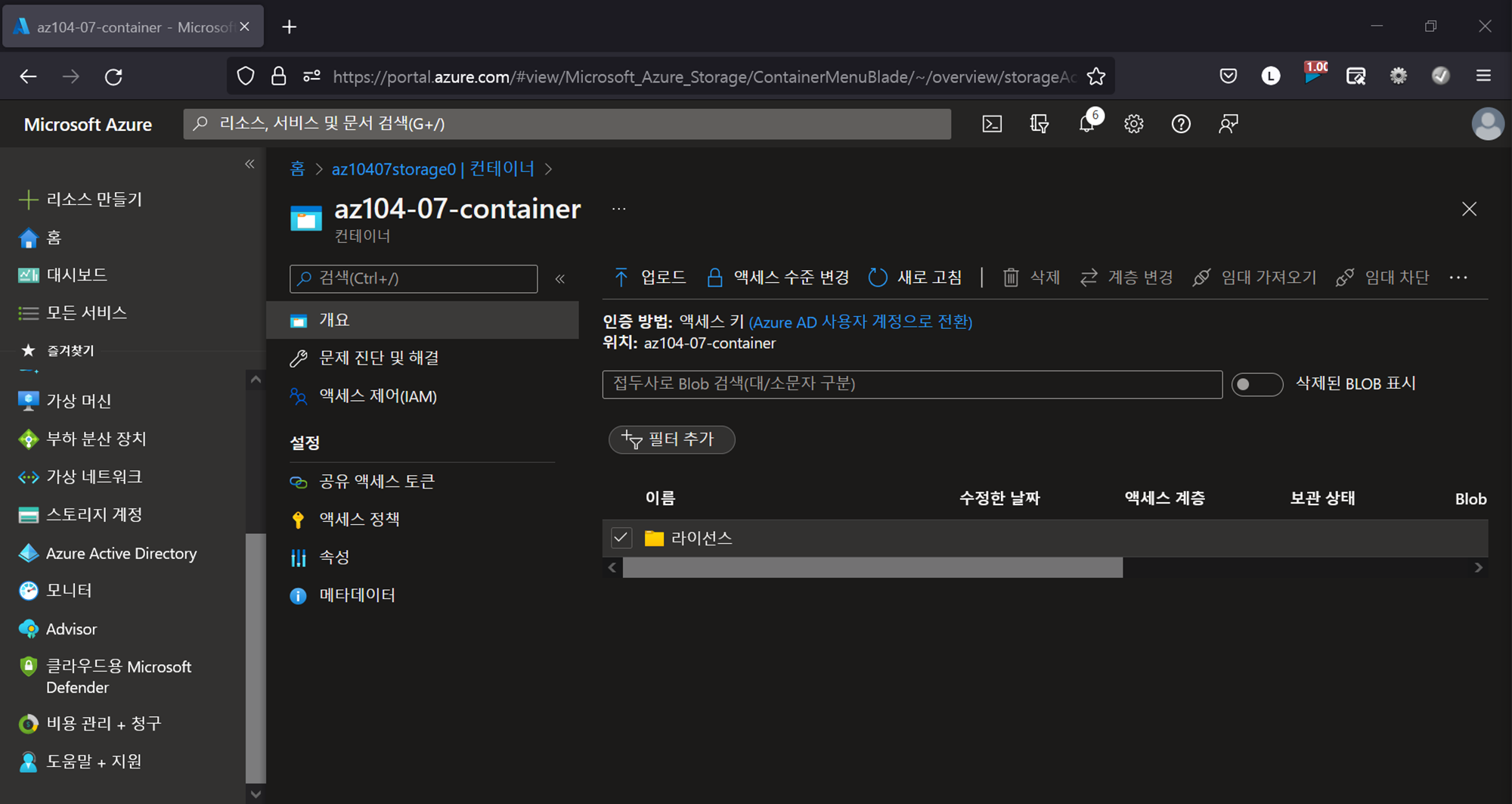1512x804 pixels.
Task: Close the container blade
Action: click(1469, 210)
